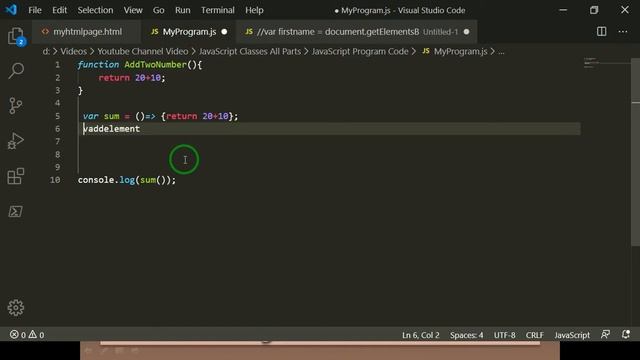This screenshot has height=360, width=640.
Task: Click the 'var' keyword on line 5
Action: pos(91,116)
